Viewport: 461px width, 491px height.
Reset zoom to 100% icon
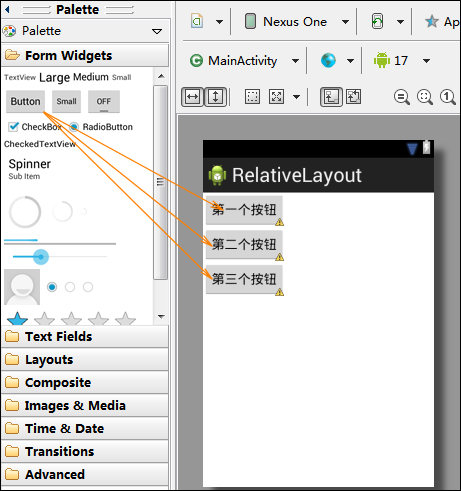pyautogui.click(x=448, y=97)
